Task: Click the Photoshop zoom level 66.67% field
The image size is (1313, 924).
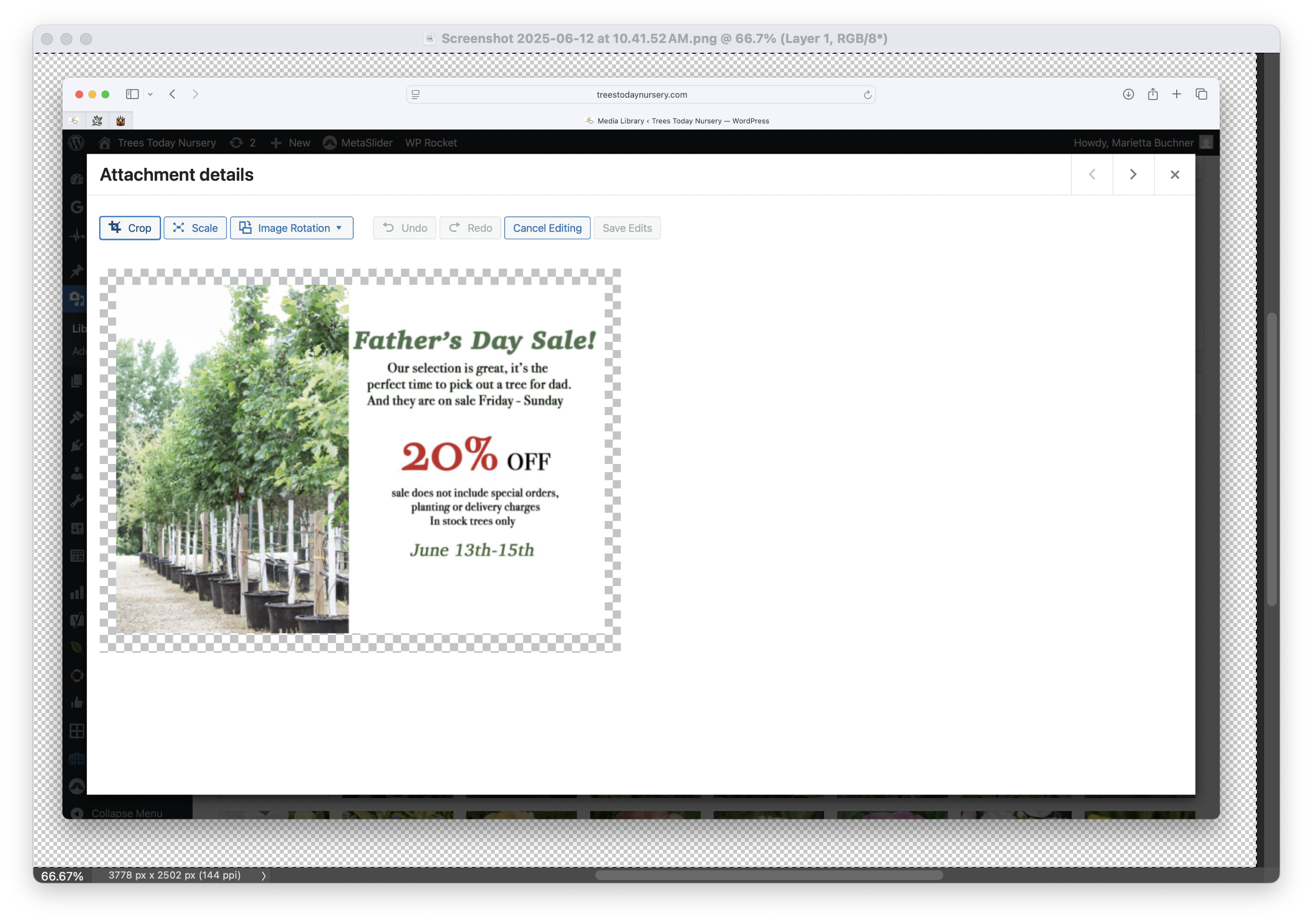Action: 63,875
